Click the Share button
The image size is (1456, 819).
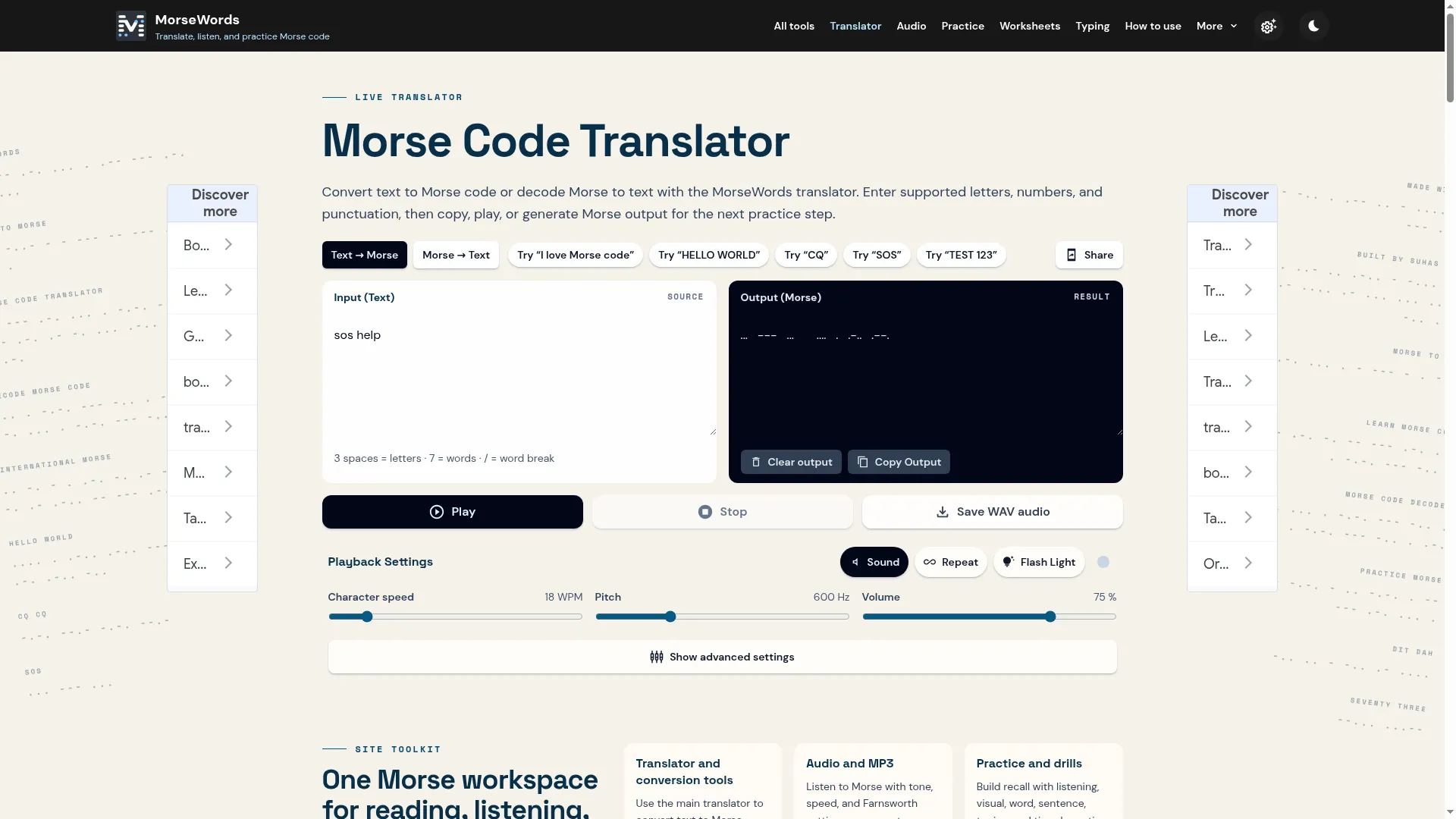click(1089, 255)
